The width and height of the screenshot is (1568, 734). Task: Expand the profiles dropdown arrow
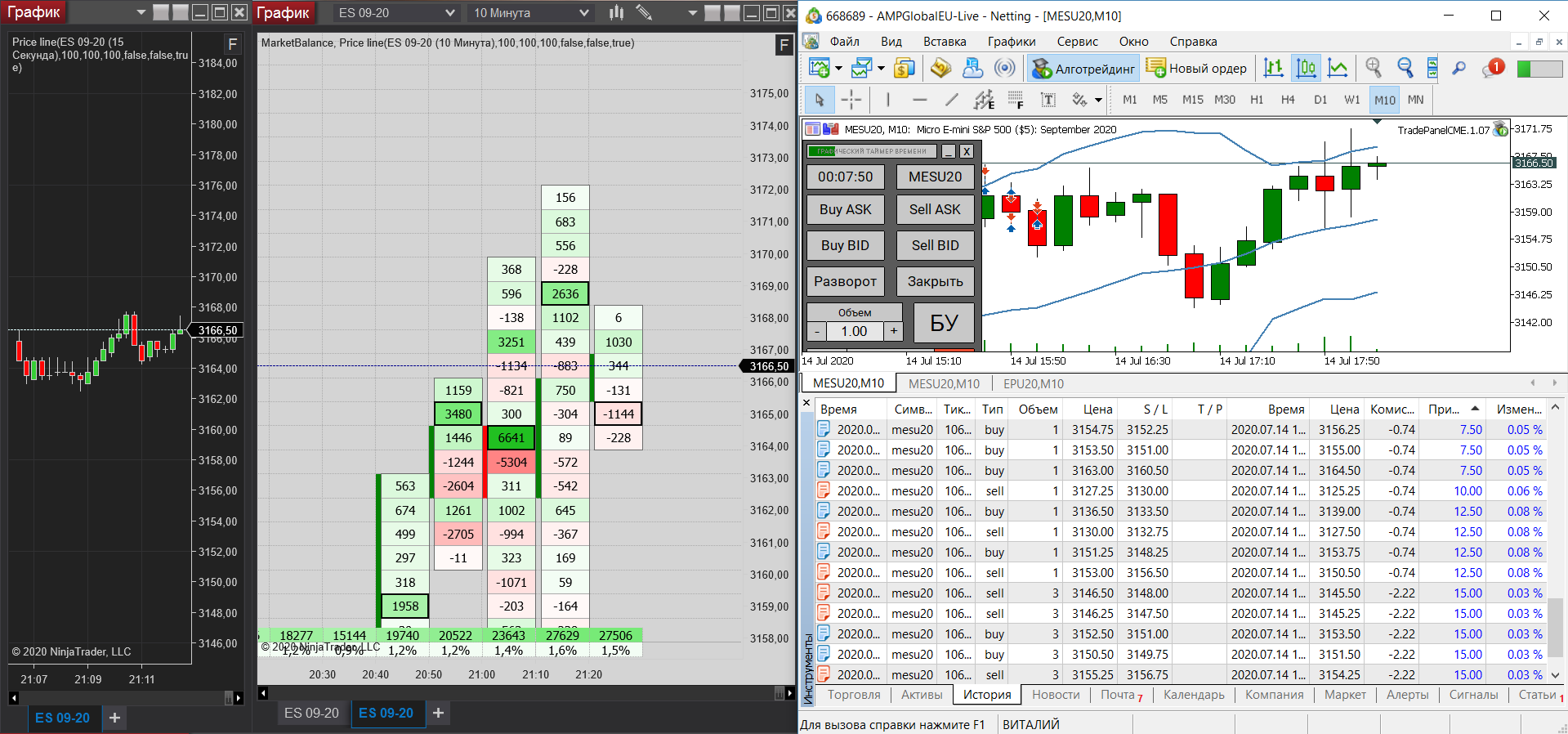[x=881, y=69]
